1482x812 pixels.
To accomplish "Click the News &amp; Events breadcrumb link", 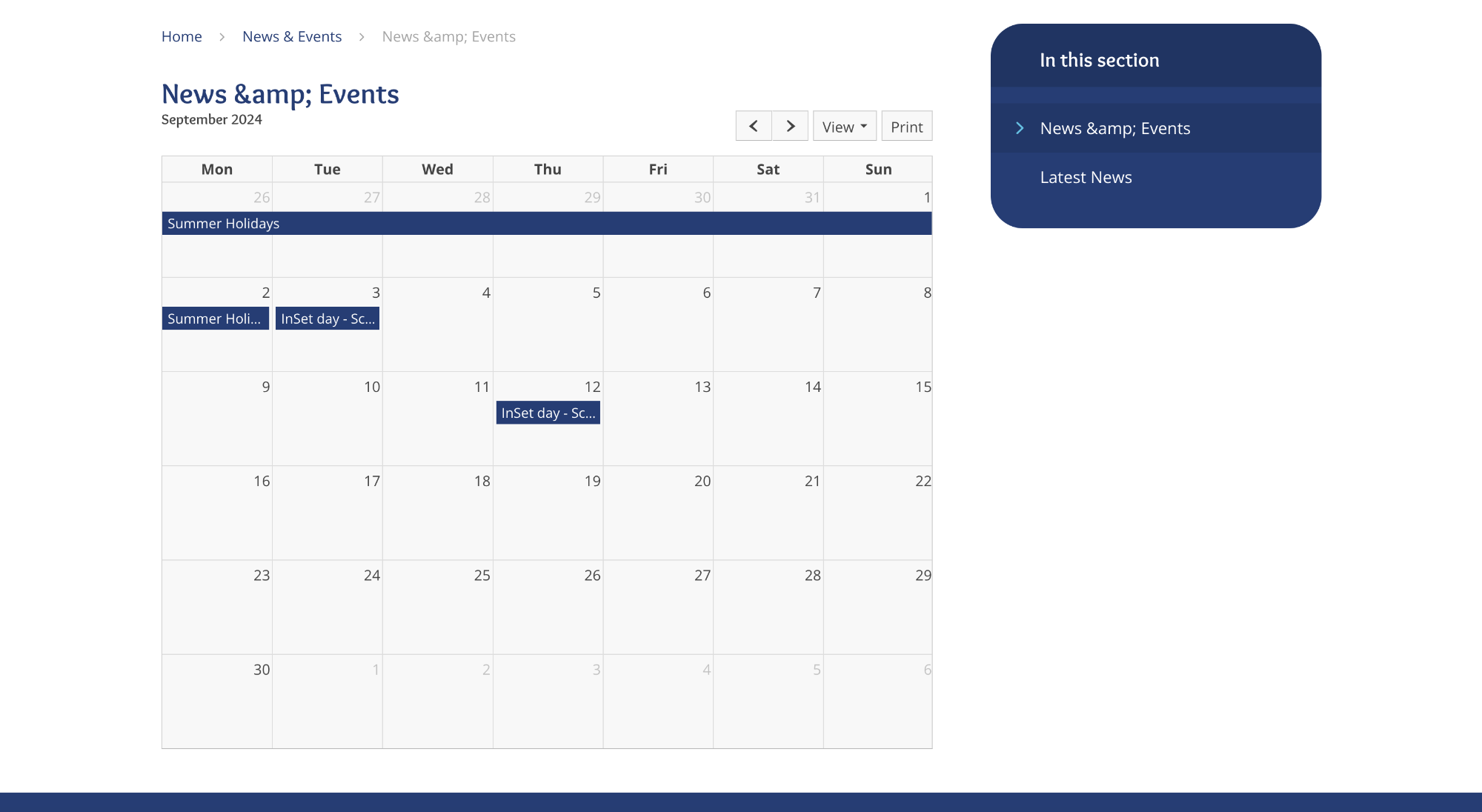I will 292,36.
